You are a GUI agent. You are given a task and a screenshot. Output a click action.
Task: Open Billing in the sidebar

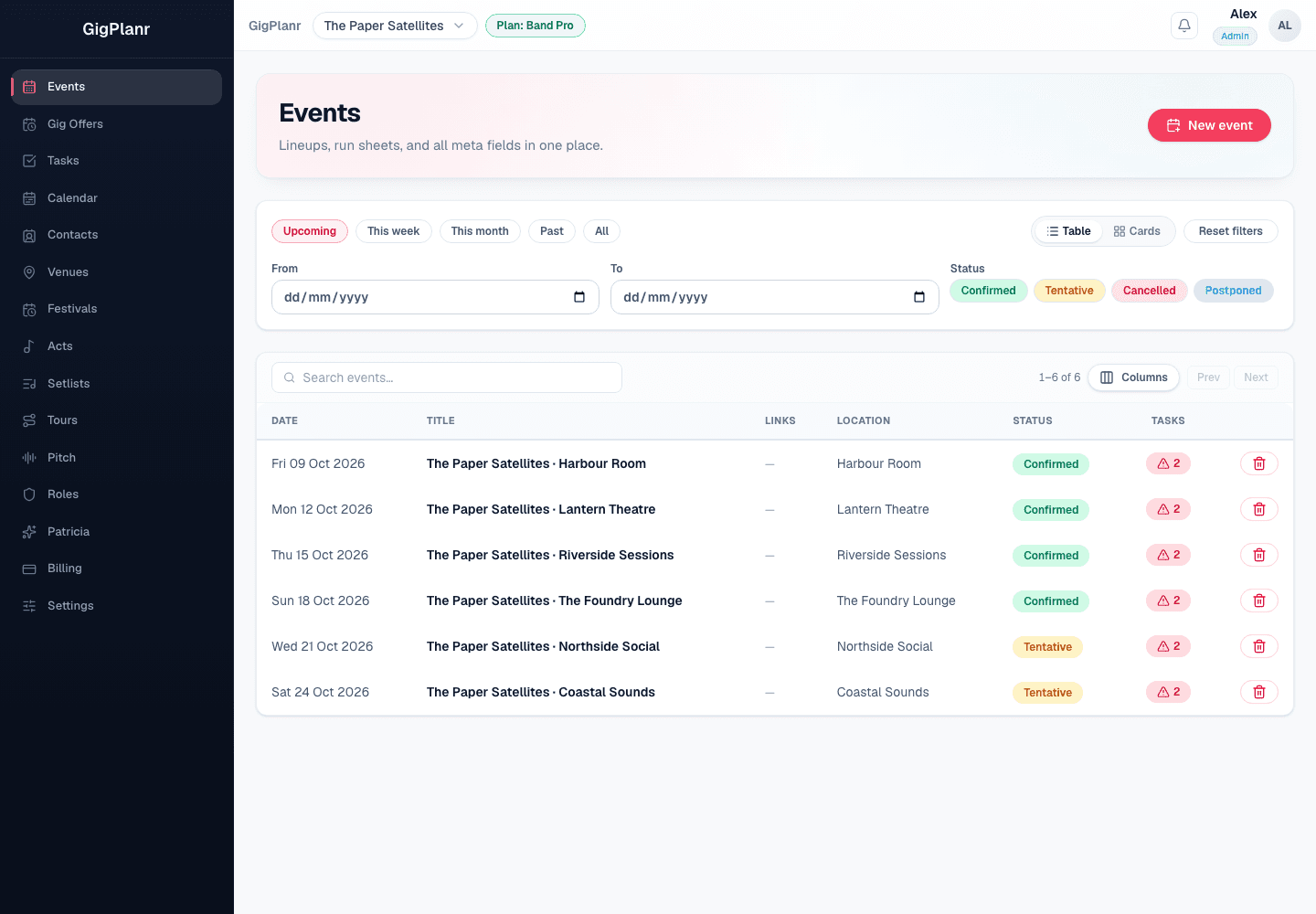(116, 569)
